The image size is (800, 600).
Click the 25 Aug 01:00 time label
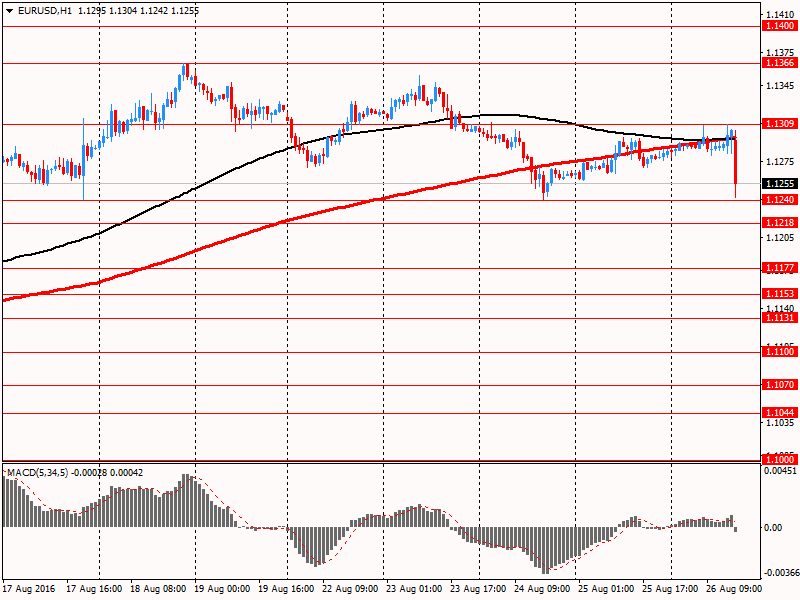coord(606,589)
